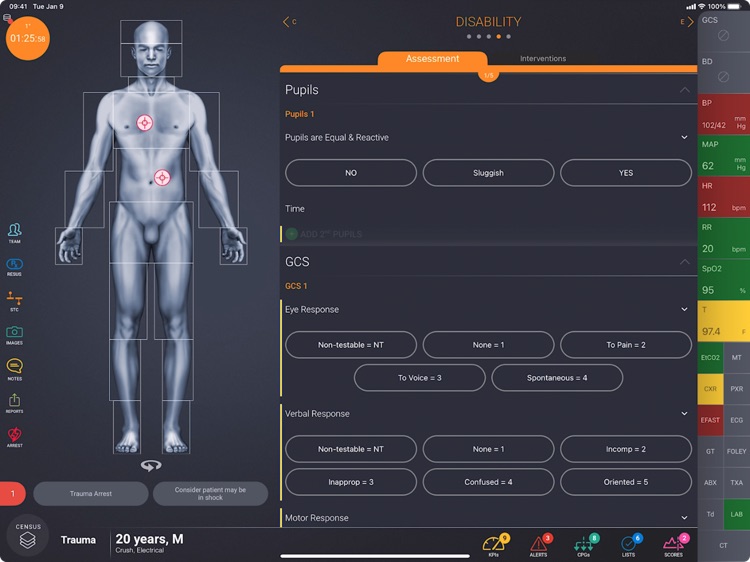This screenshot has height=562, width=750.
Task: Open the Reports share icon
Action: 14,403
